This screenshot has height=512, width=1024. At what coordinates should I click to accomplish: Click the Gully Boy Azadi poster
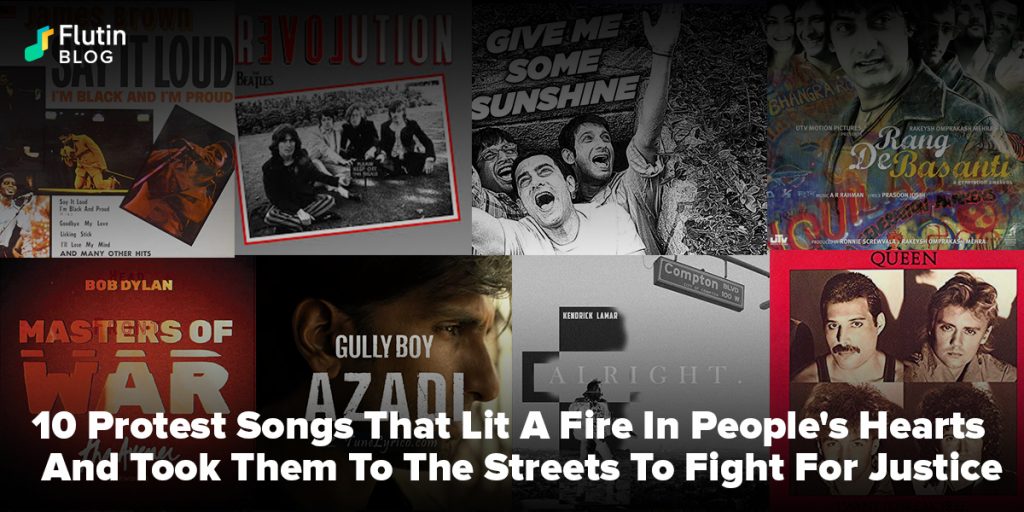pos(384,384)
